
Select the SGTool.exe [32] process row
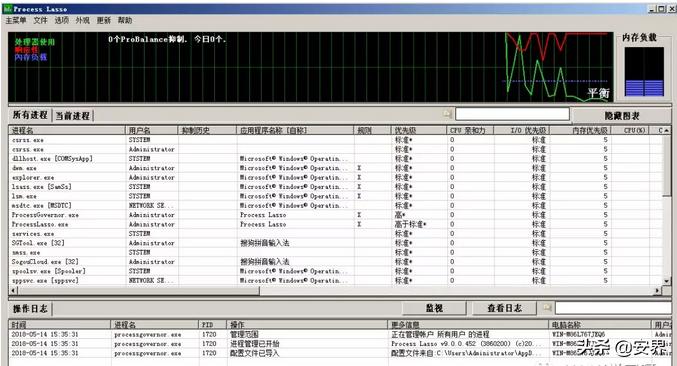coord(335,243)
